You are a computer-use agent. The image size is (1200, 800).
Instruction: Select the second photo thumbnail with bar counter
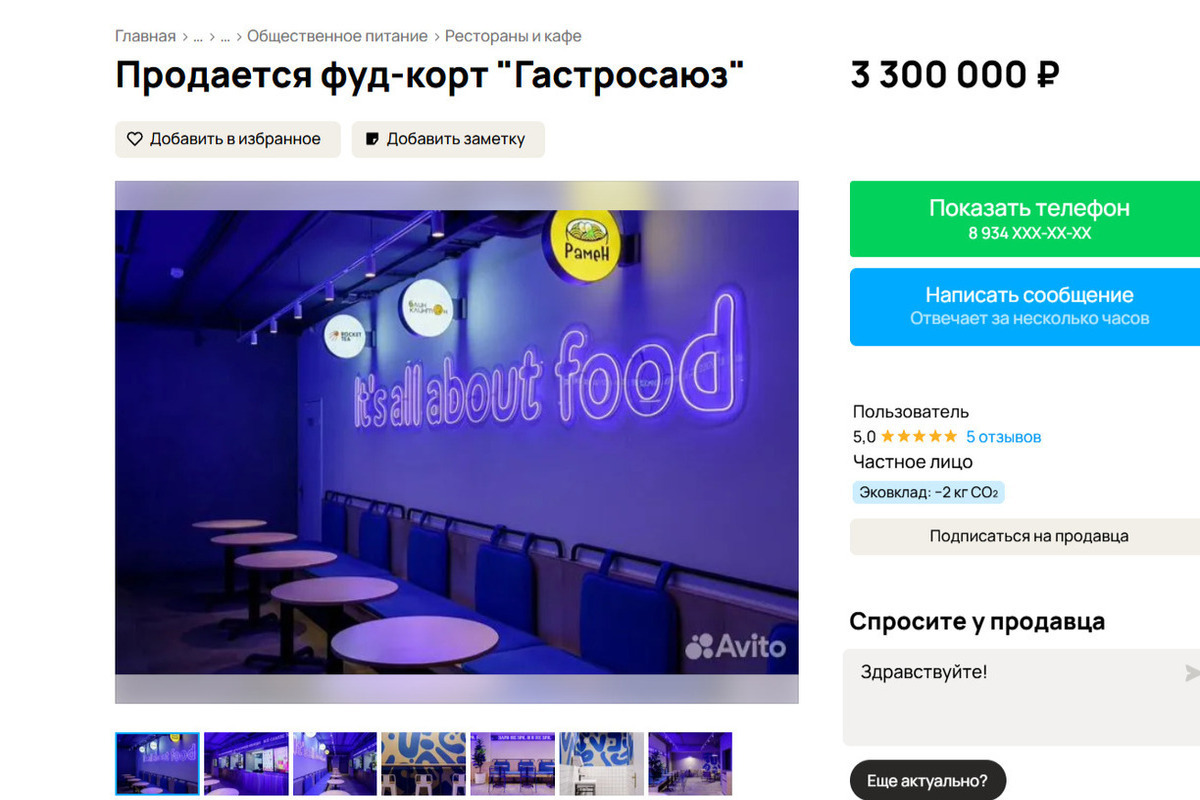tap(246, 763)
